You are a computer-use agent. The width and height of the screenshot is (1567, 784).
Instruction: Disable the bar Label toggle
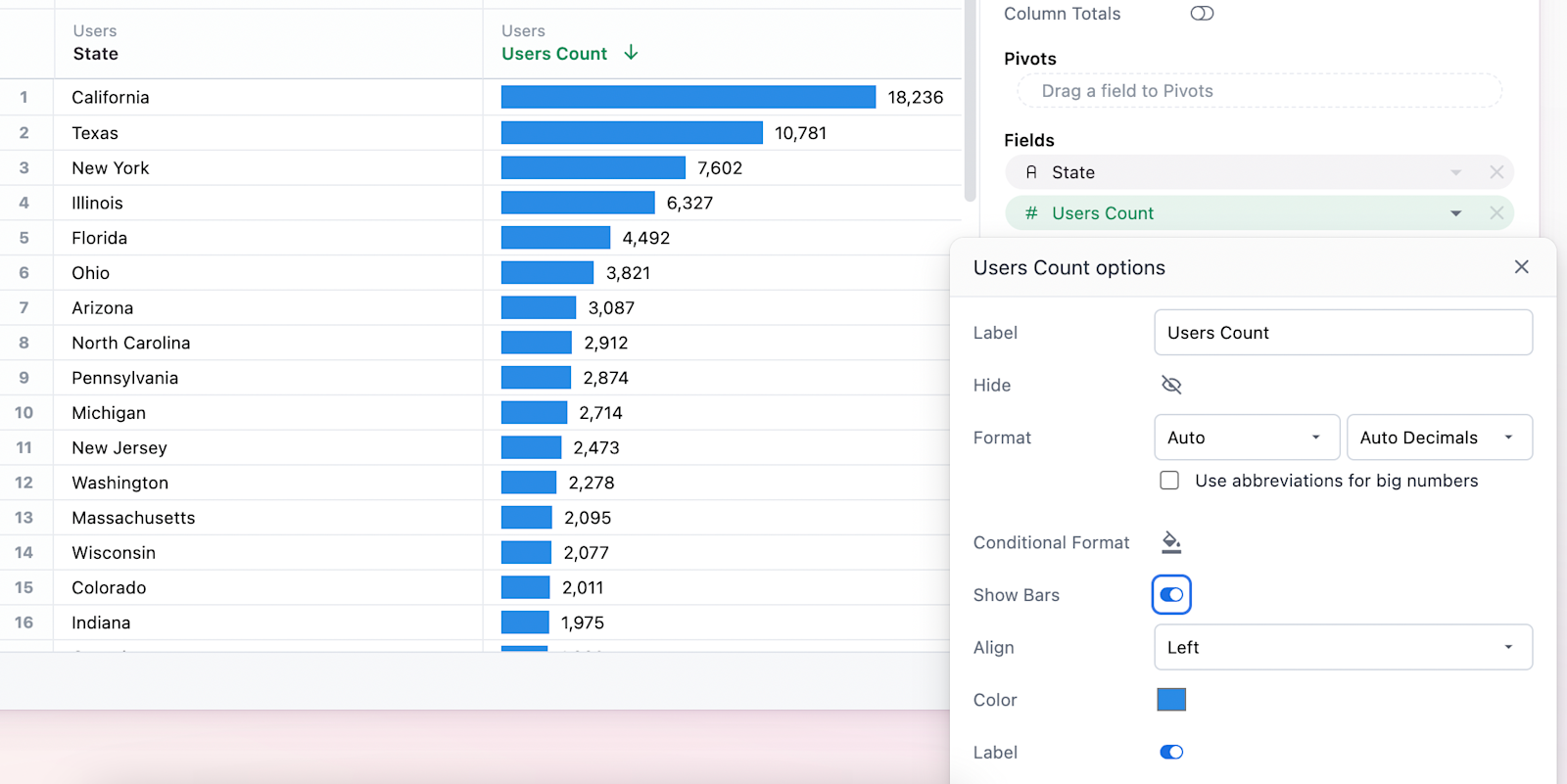pos(1171,752)
